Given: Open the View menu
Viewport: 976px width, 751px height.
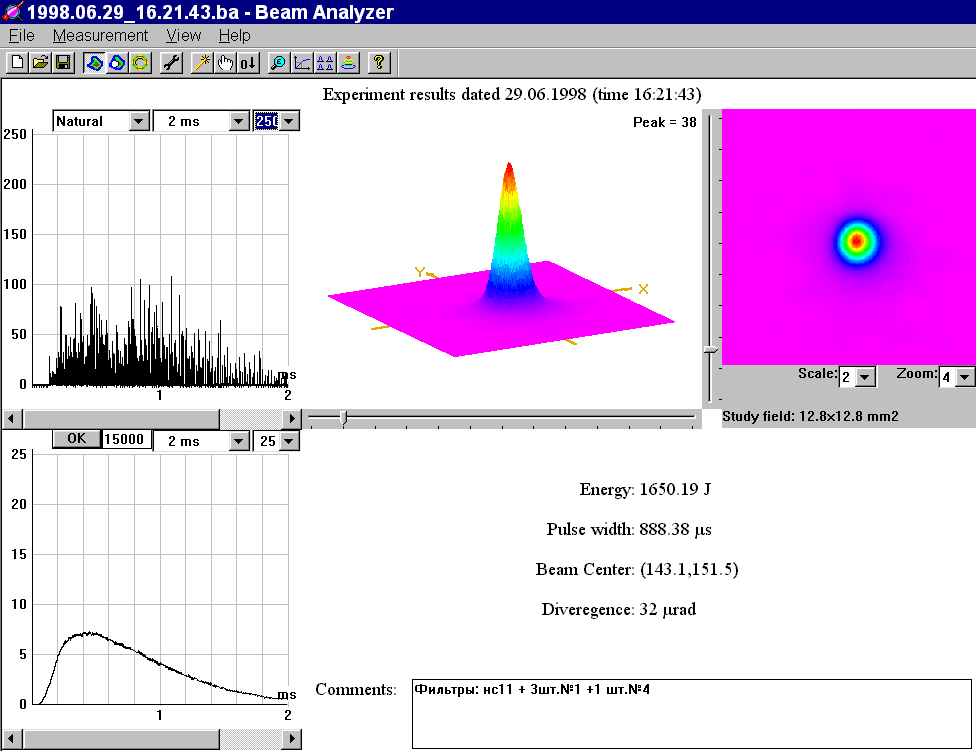Looking at the screenshot, I should 184,35.
